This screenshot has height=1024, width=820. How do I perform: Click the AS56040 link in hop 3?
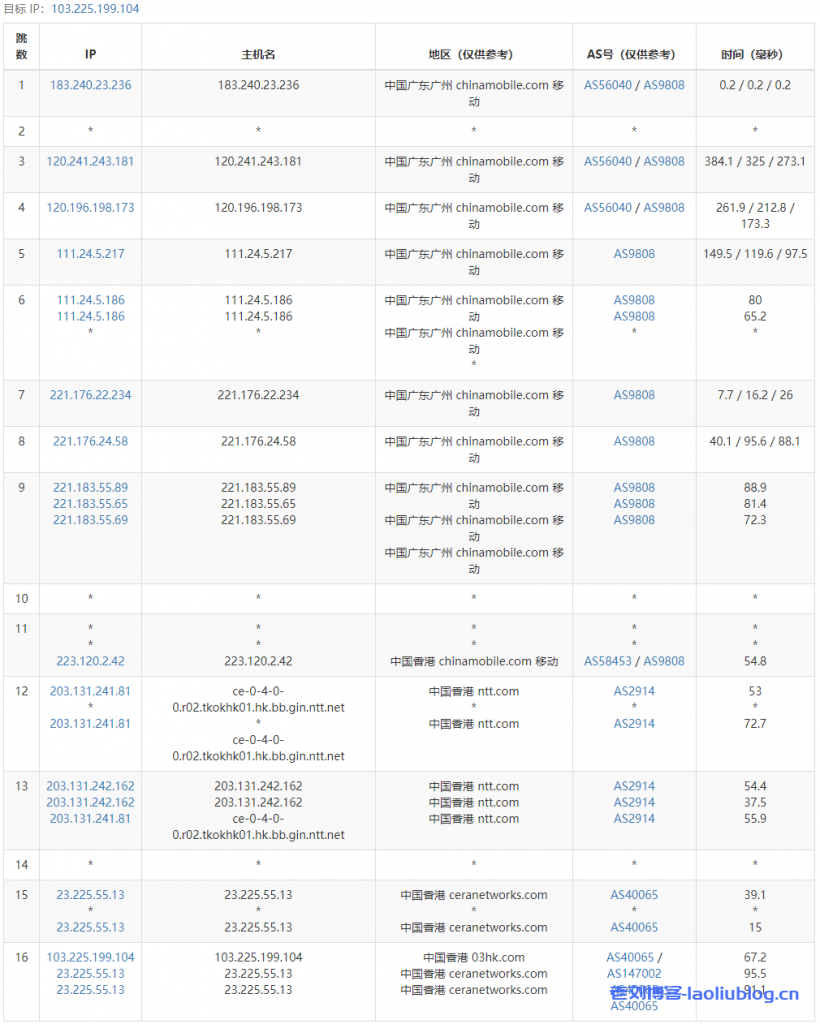pyautogui.click(x=608, y=161)
